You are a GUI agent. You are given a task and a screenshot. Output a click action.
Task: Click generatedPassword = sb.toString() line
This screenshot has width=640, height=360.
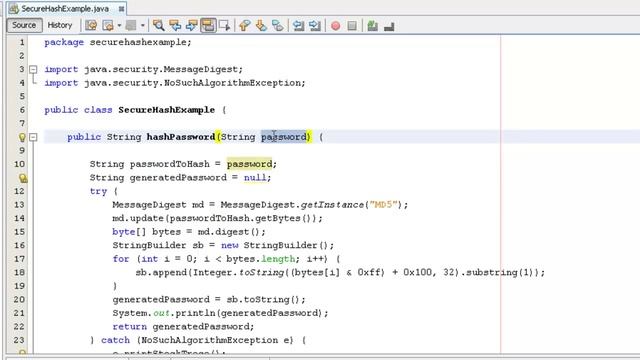pyautogui.click(x=209, y=299)
